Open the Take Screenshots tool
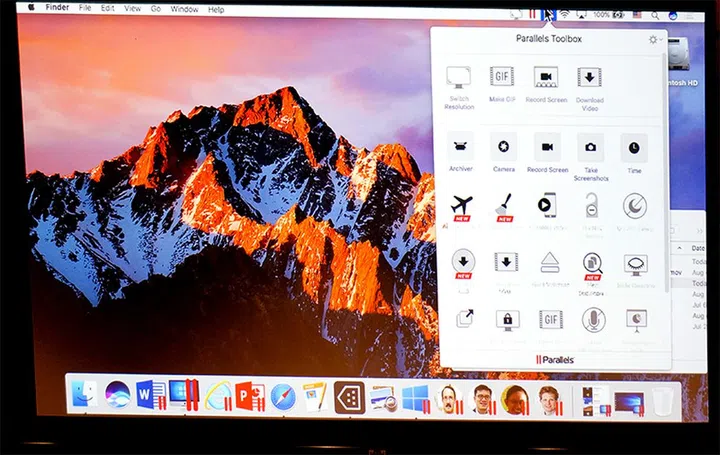The image size is (720, 455). click(591, 157)
